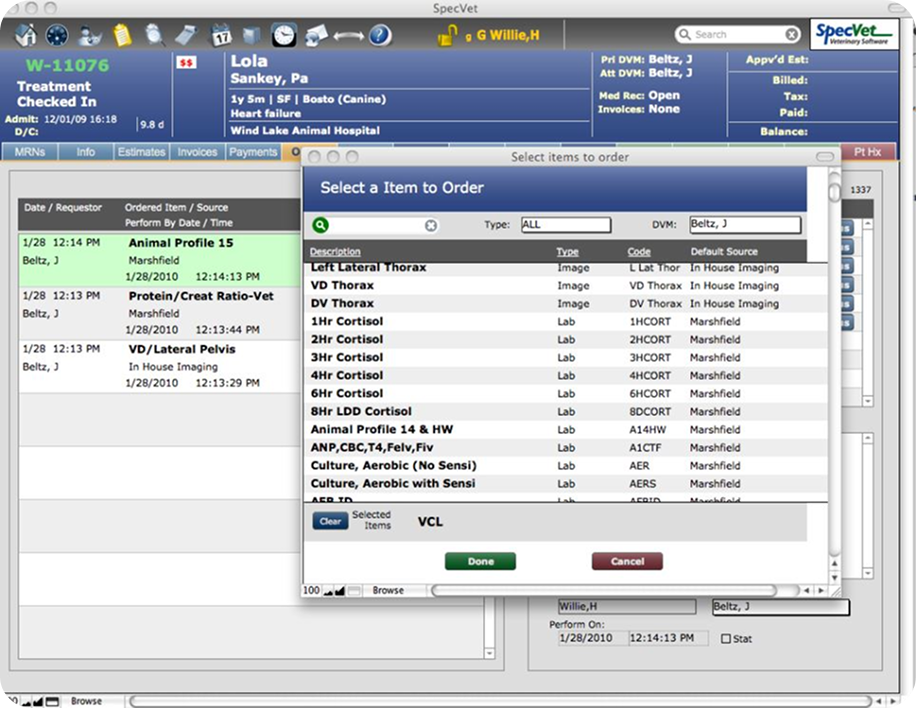Click the zoom level 100 box in dialog
The width and height of the screenshot is (916, 708).
click(311, 591)
